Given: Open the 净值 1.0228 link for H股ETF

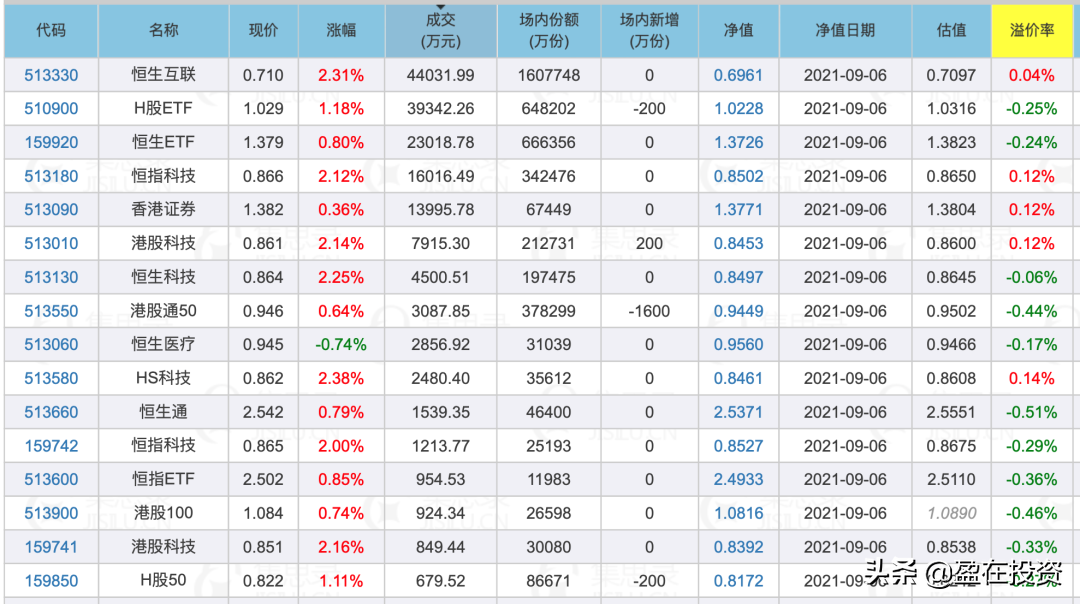Looking at the screenshot, I should [738, 108].
